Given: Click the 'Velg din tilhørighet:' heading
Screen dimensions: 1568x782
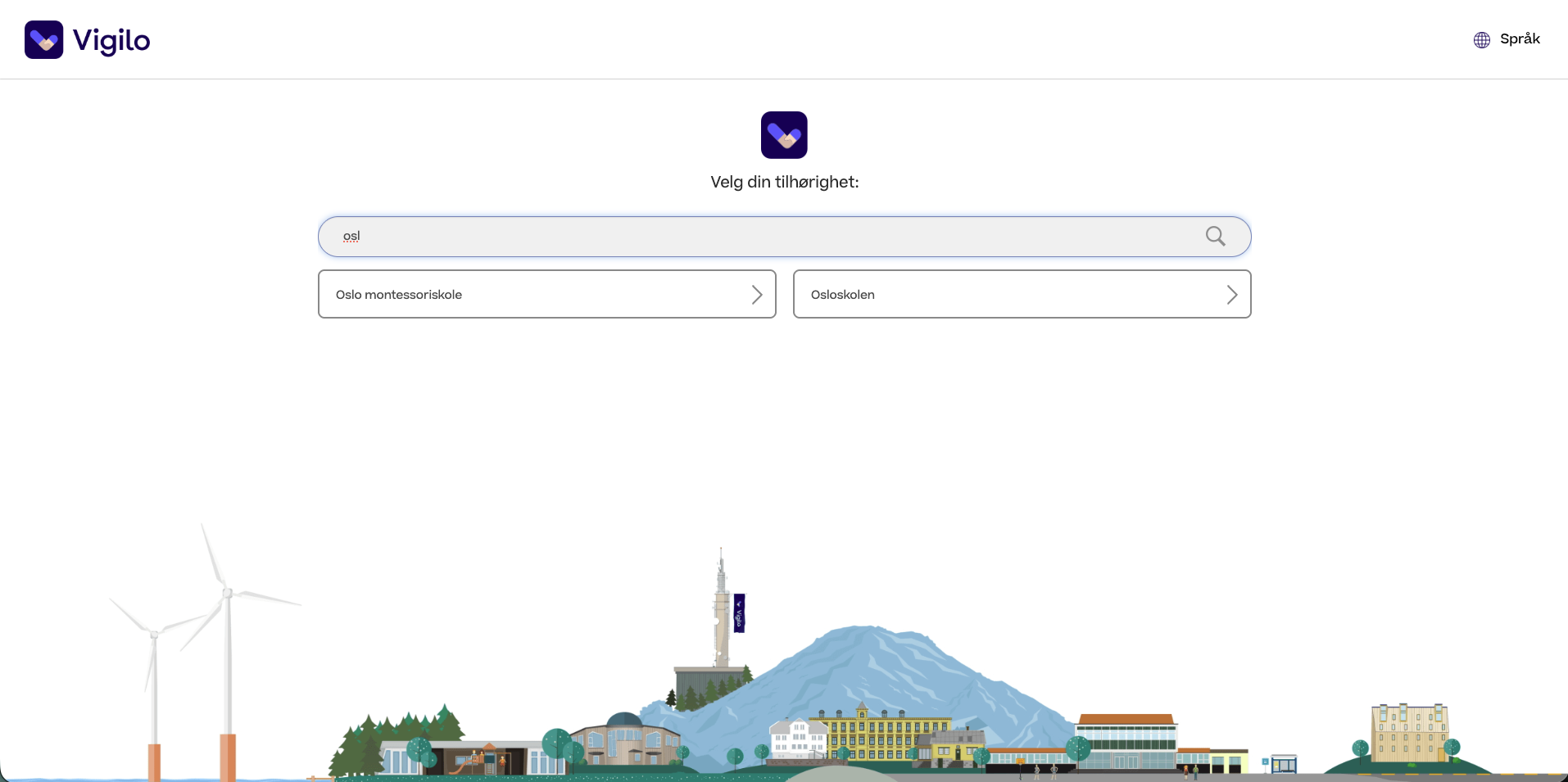Looking at the screenshot, I should [785, 182].
